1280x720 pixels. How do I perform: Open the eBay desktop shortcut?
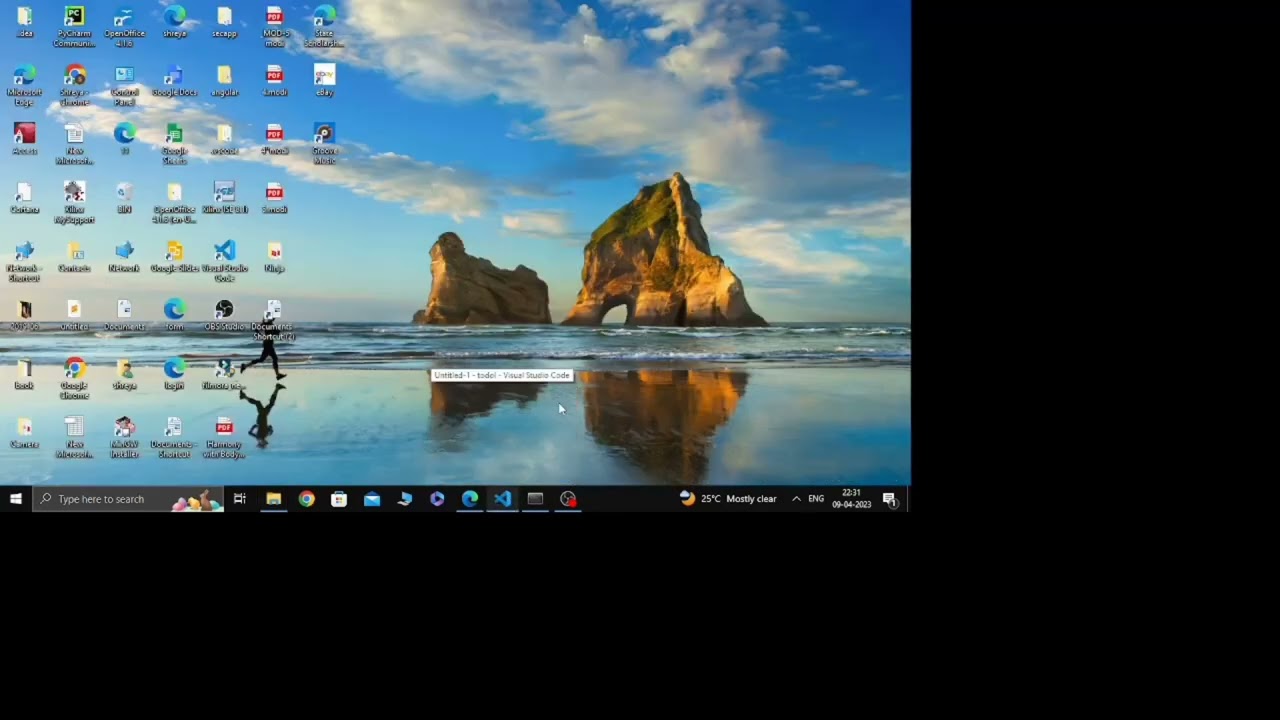pyautogui.click(x=324, y=81)
